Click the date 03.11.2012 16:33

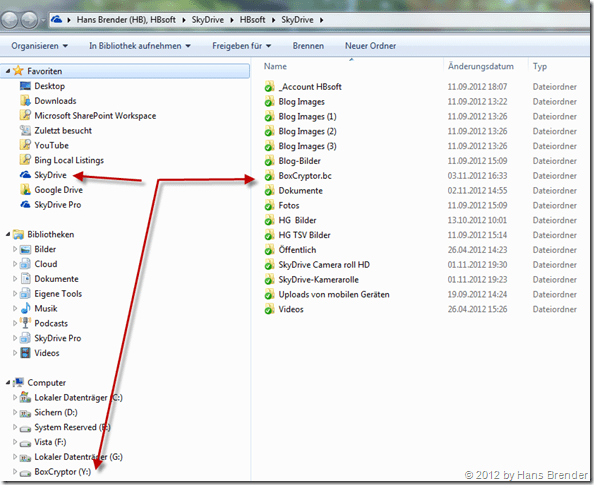pyautogui.click(x=477, y=176)
